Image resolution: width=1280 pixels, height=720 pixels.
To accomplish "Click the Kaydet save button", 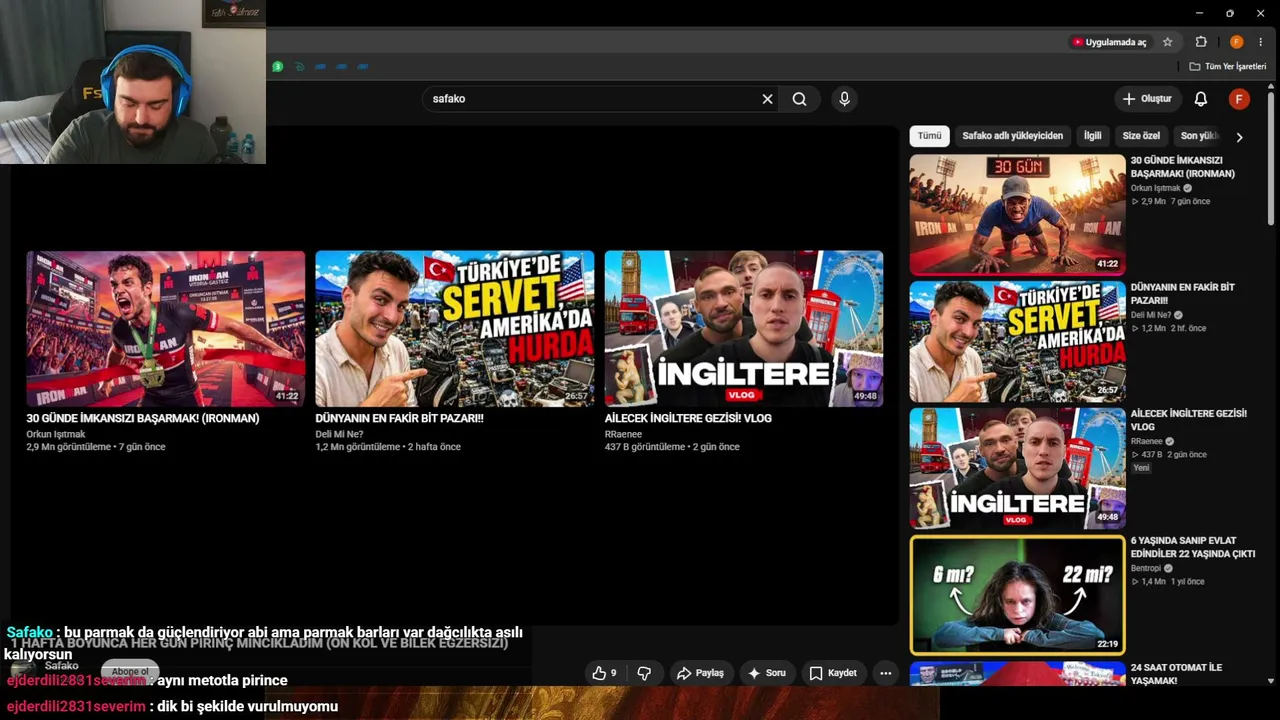I will [833, 673].
